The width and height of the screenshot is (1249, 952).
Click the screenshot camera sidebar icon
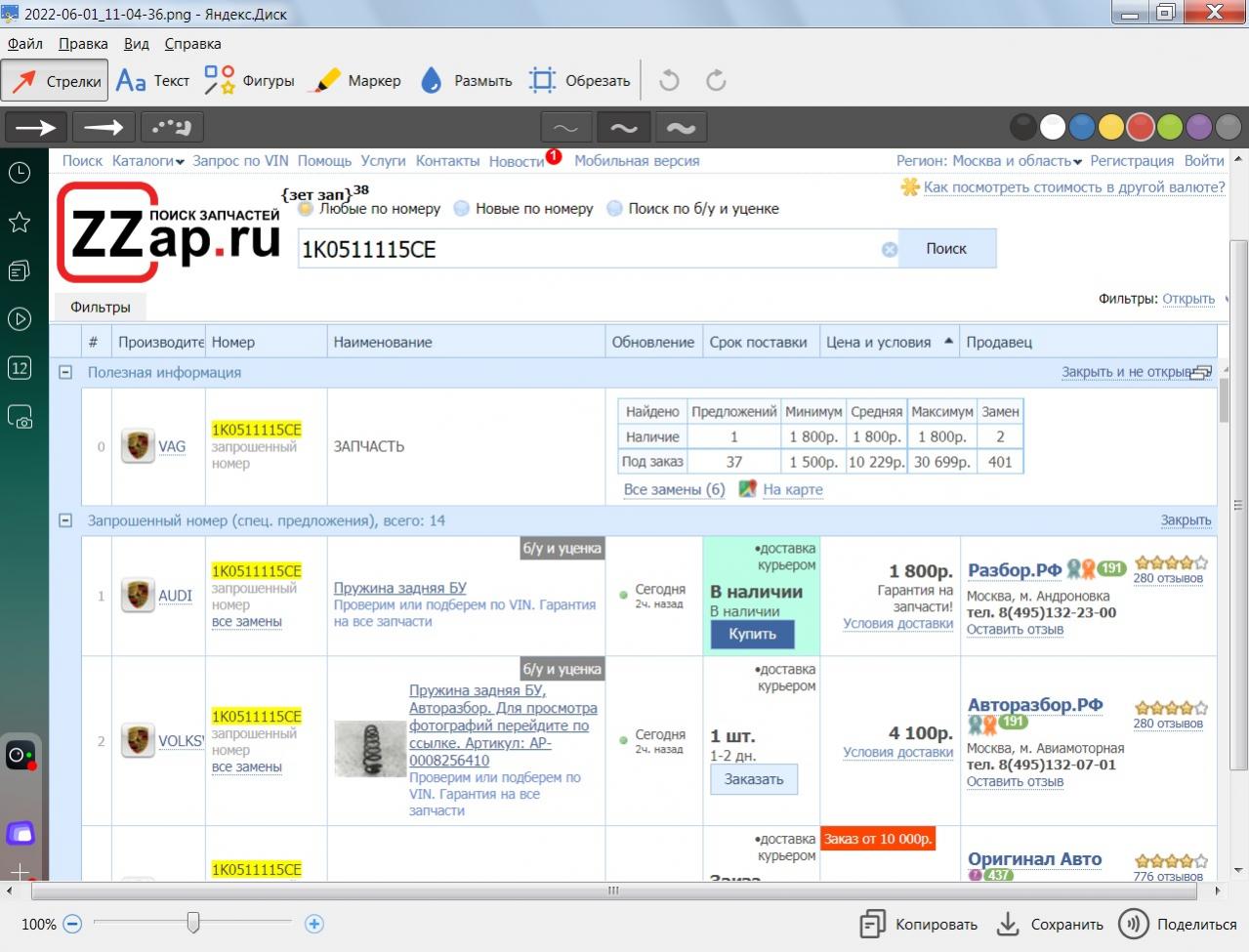[20, 417]
